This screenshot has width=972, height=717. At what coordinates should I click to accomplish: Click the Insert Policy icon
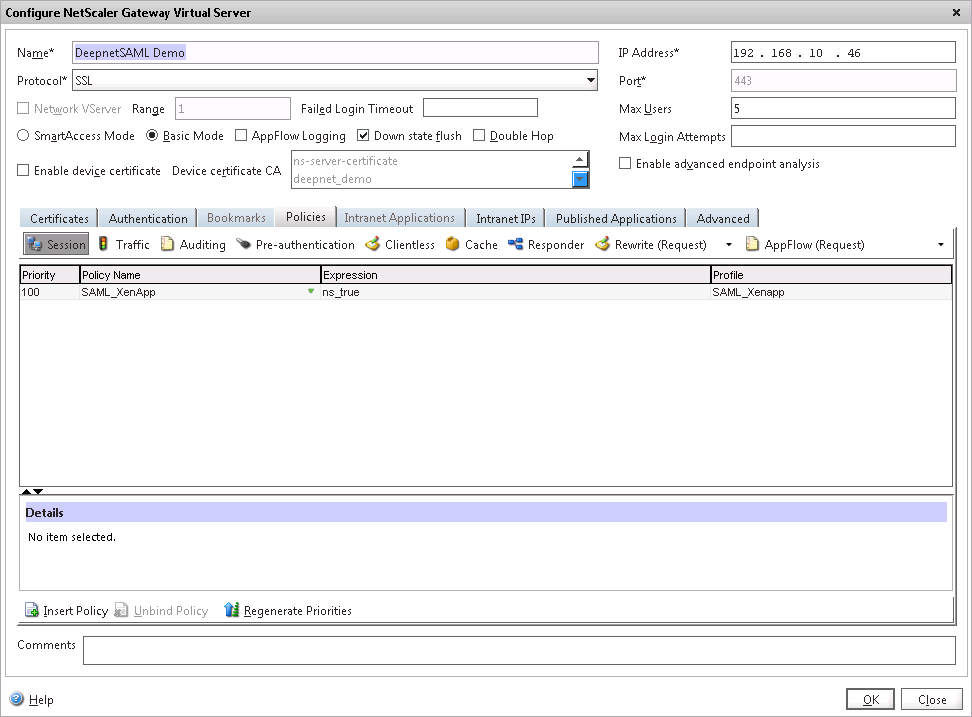pyautogui.click(x=31, y=610)
